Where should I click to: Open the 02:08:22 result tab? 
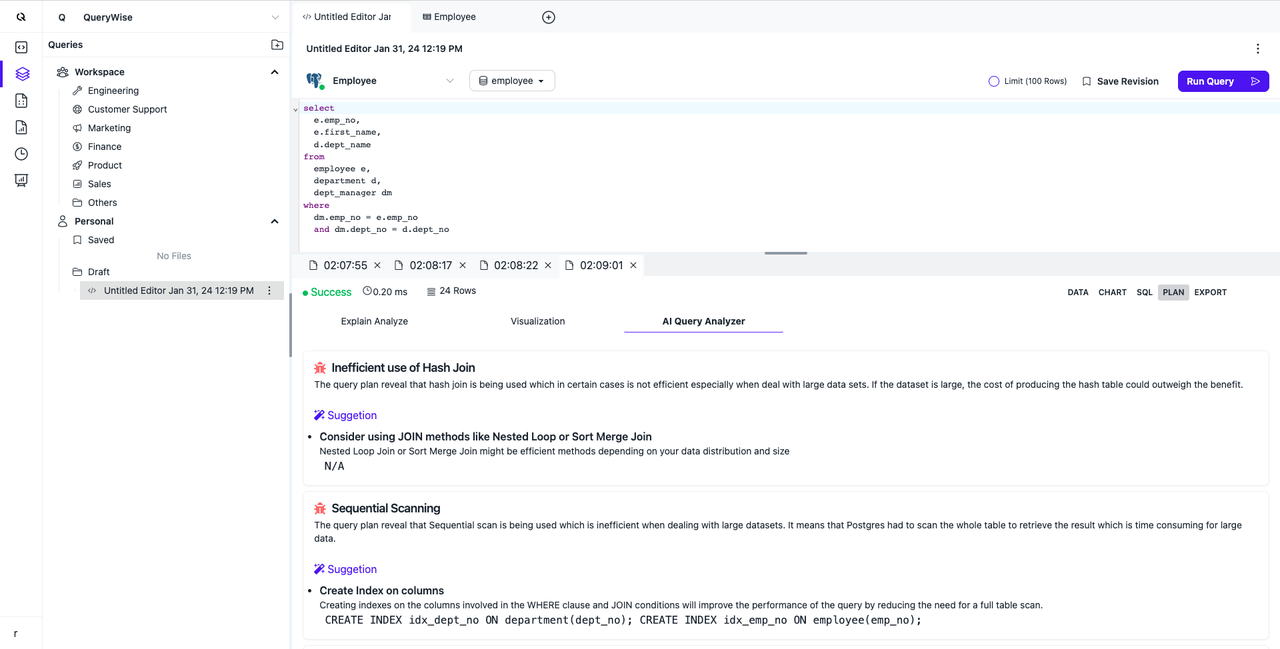[516, 266]
